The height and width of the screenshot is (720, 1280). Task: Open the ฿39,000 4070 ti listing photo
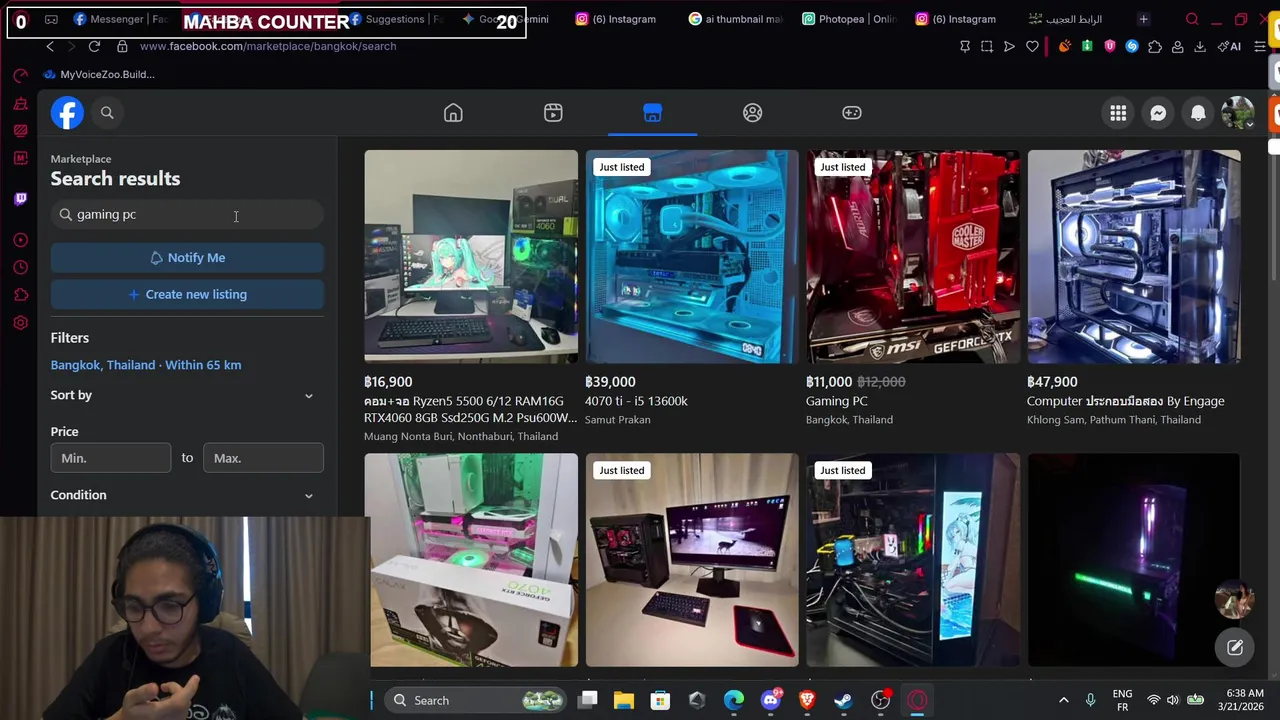692,256
